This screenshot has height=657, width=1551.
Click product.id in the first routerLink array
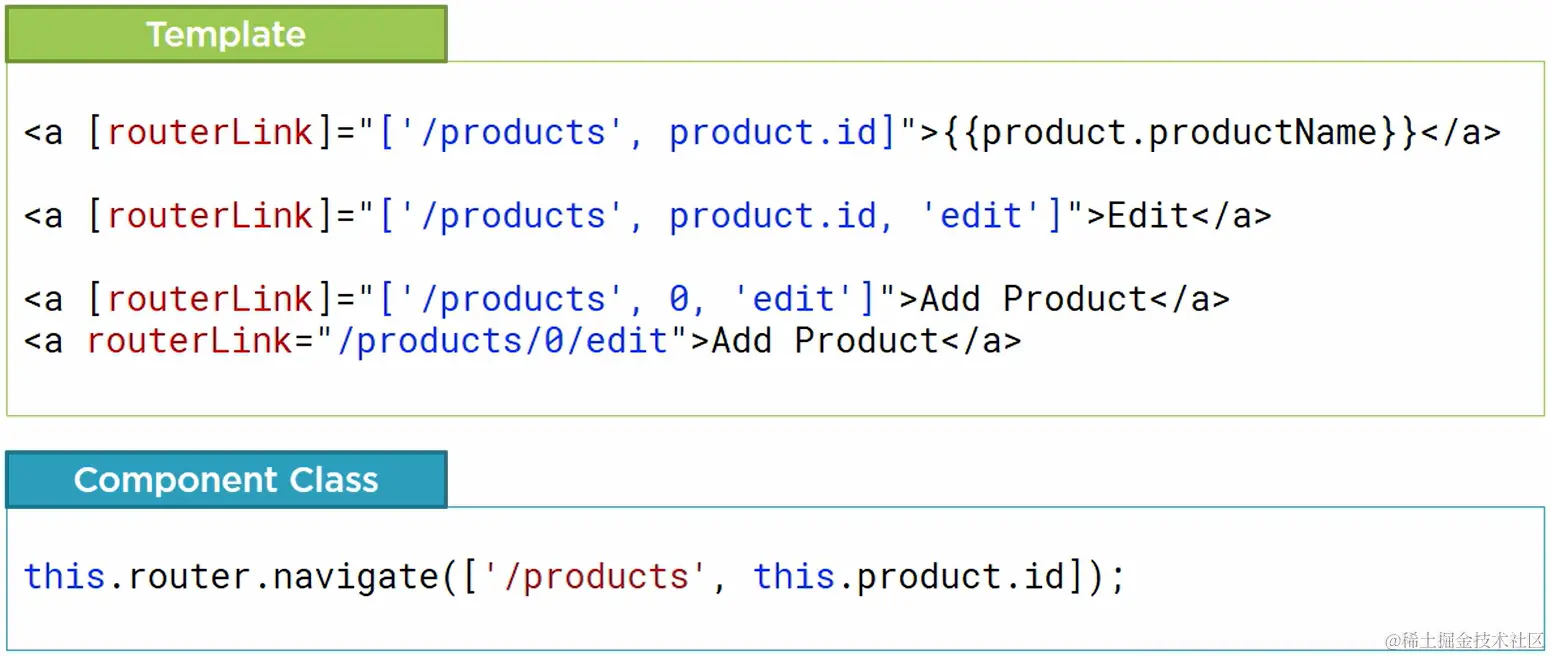point(773,132)
